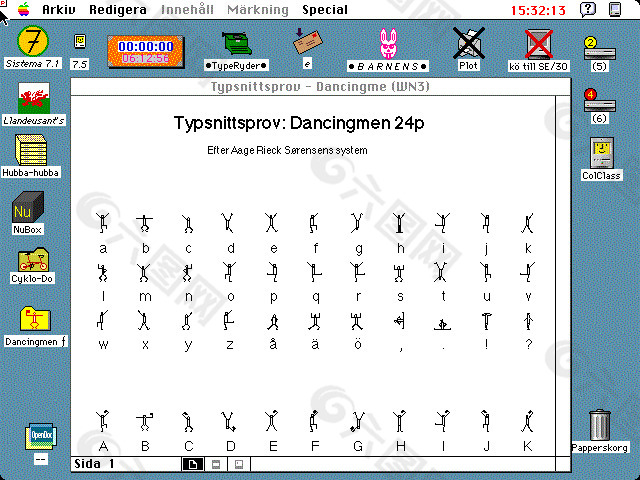This screenshot has height=480, width=640.
Task: Click the orange timer clock display
Action: [x=144, y=51]
